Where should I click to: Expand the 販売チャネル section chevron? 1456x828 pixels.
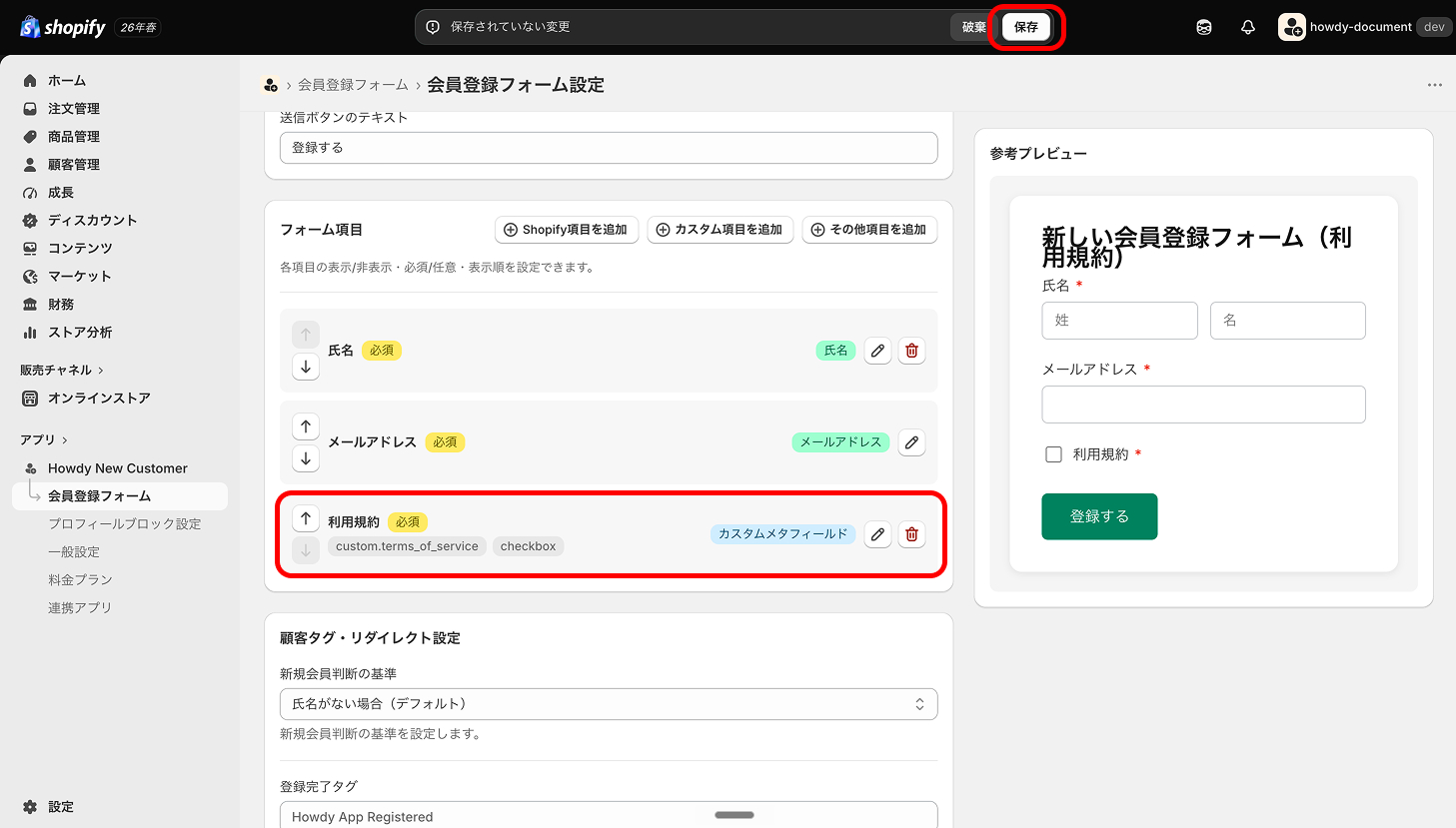[101, 371]
